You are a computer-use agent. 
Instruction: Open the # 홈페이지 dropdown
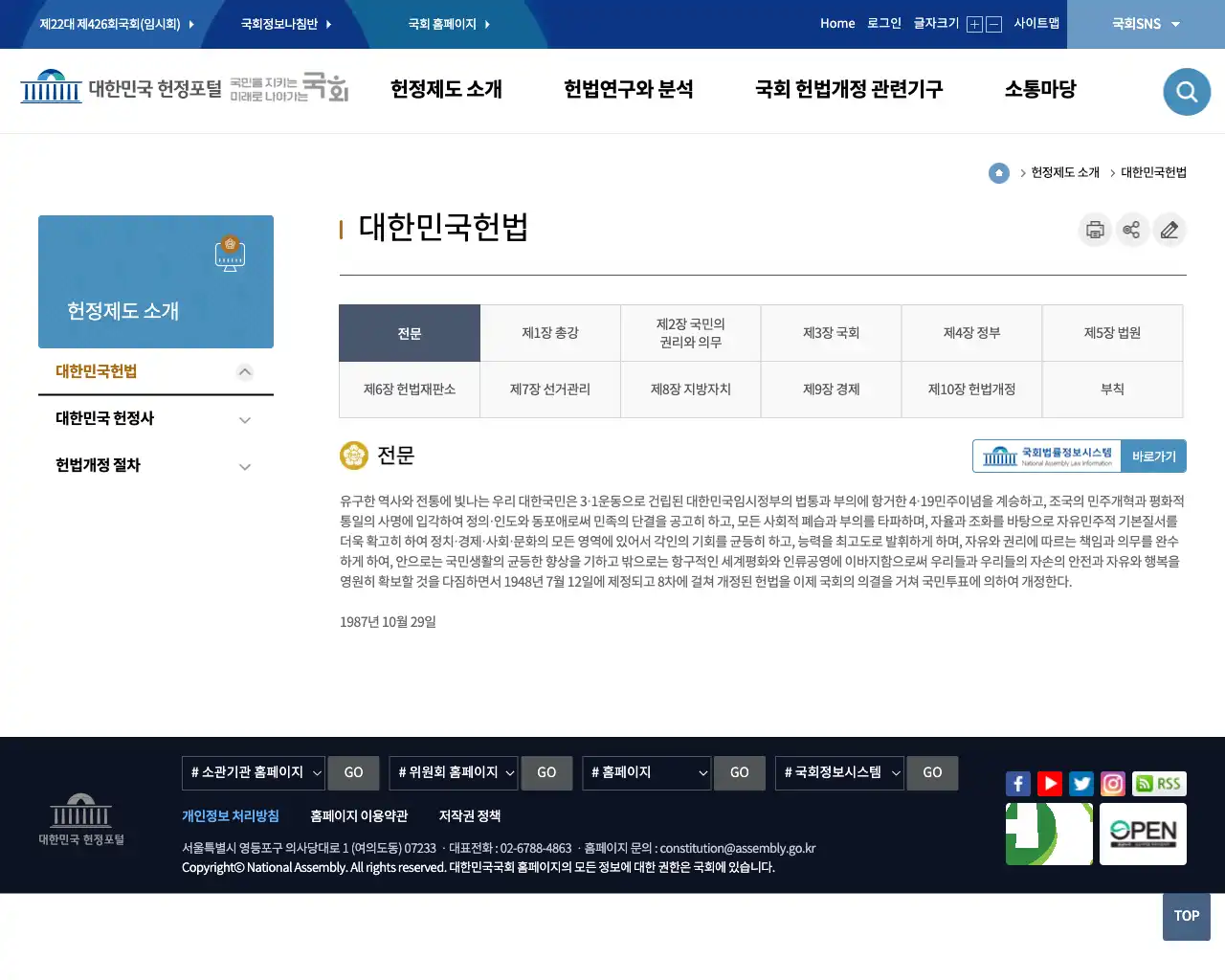point(647,773)
